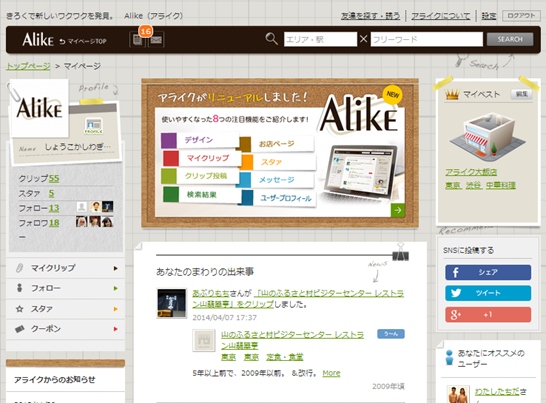Screen dimensions: 546x403
Task: Click the SEARCH button
Action: (x=510, y=39)
